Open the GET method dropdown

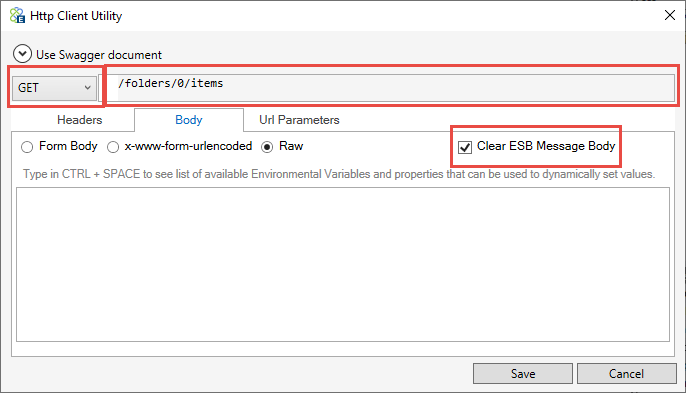[54, 88]
